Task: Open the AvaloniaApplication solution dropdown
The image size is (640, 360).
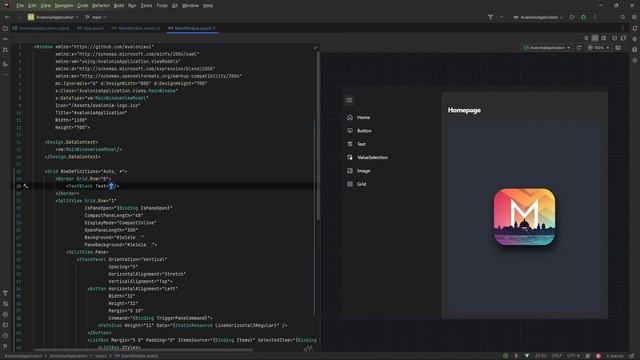Action: point(53,17)
